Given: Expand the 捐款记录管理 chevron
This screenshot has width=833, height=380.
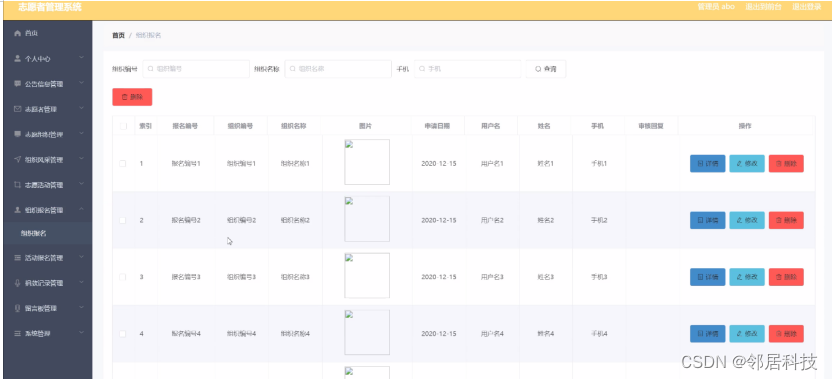Looking at the screenshot, I should click(x=82, y=282).
